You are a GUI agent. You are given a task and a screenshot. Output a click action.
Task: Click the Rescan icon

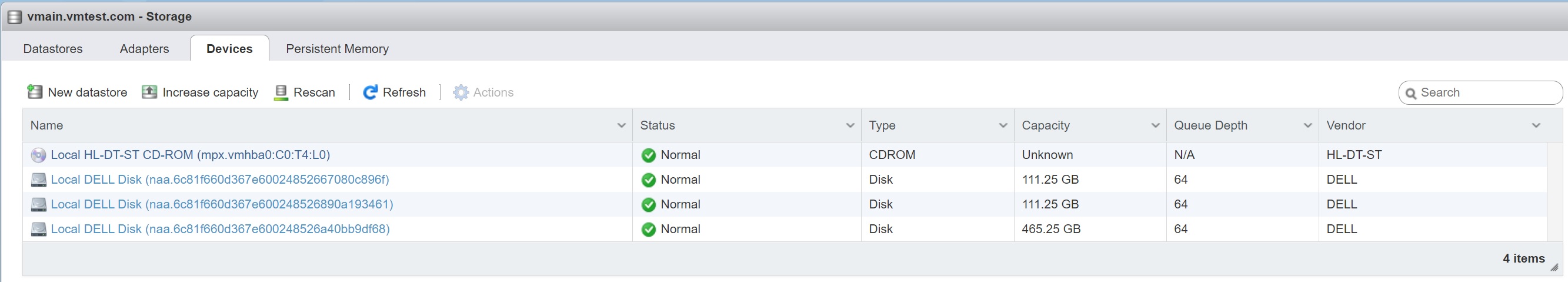pos(281,92)
